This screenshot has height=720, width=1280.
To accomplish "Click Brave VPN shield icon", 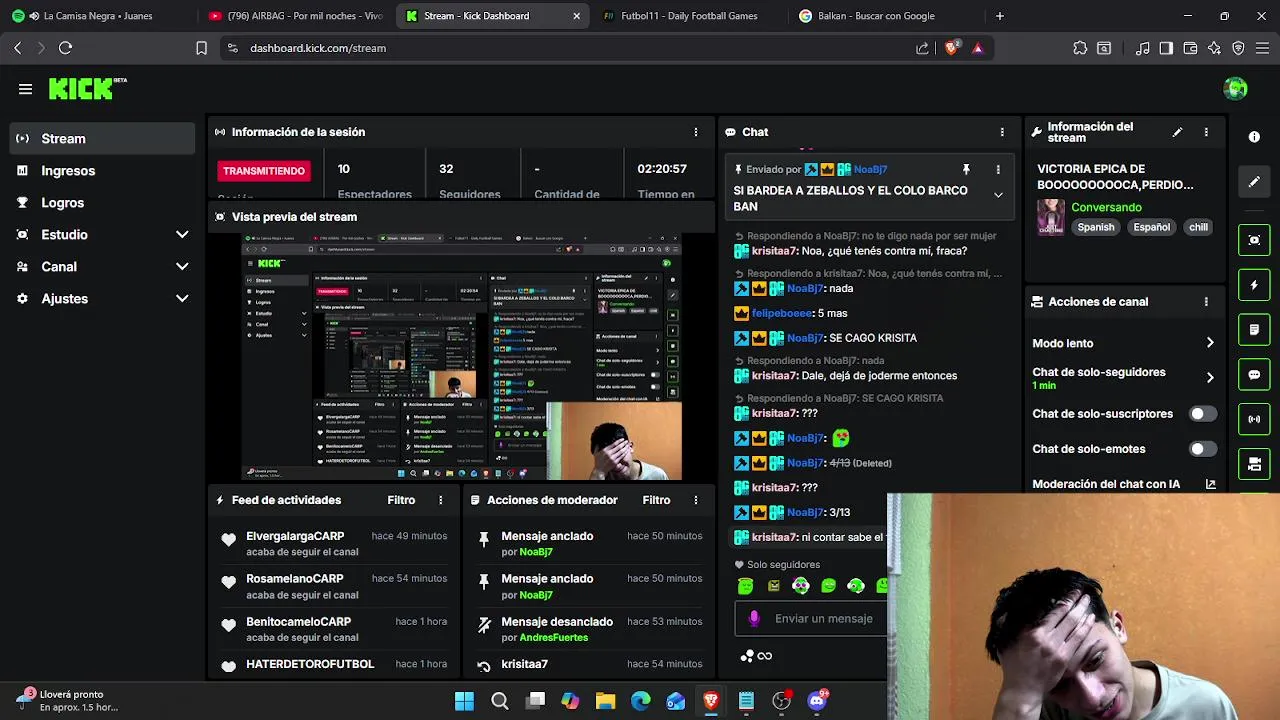I will [1238, 48].
